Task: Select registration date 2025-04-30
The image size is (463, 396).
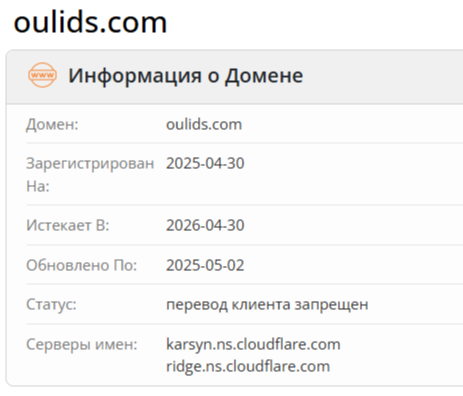Action: 205,163
